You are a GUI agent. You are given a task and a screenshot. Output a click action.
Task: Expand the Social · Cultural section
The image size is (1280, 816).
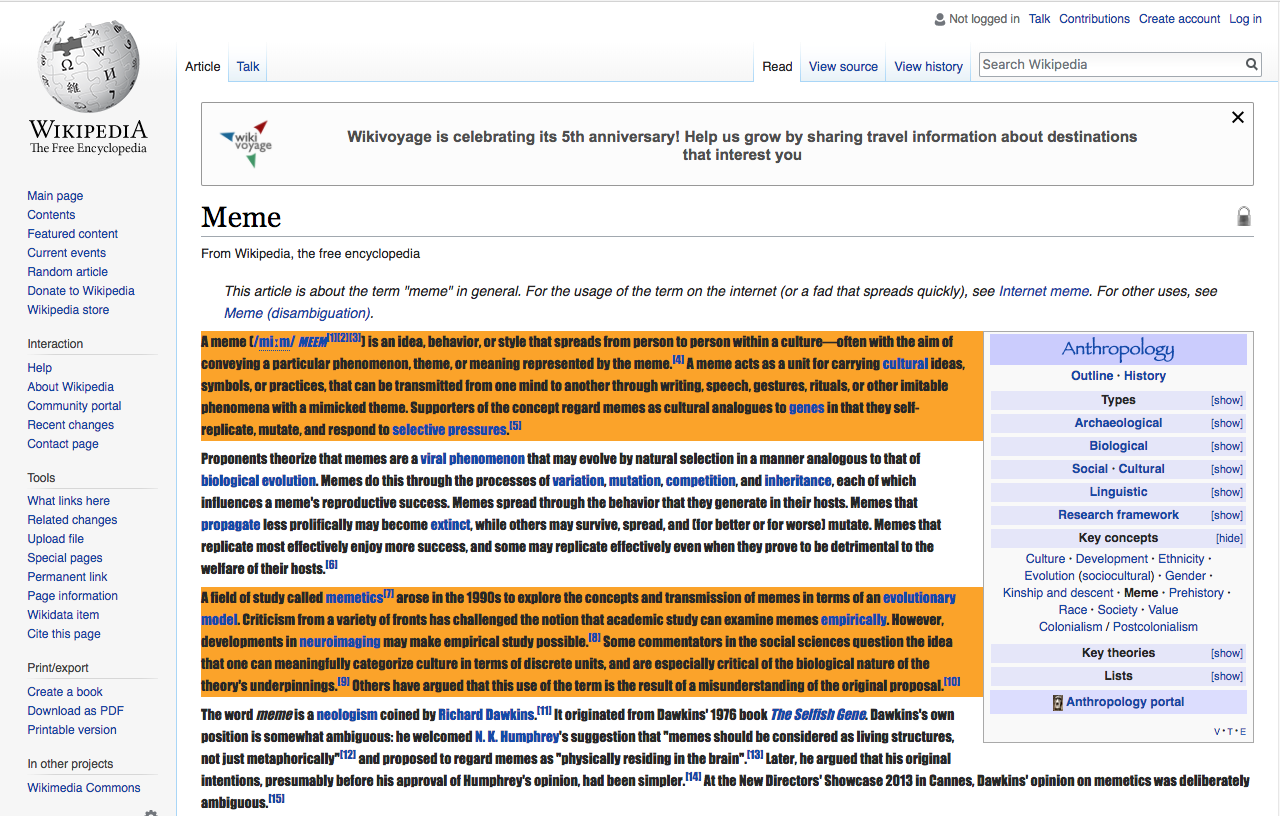(1227, 469)
